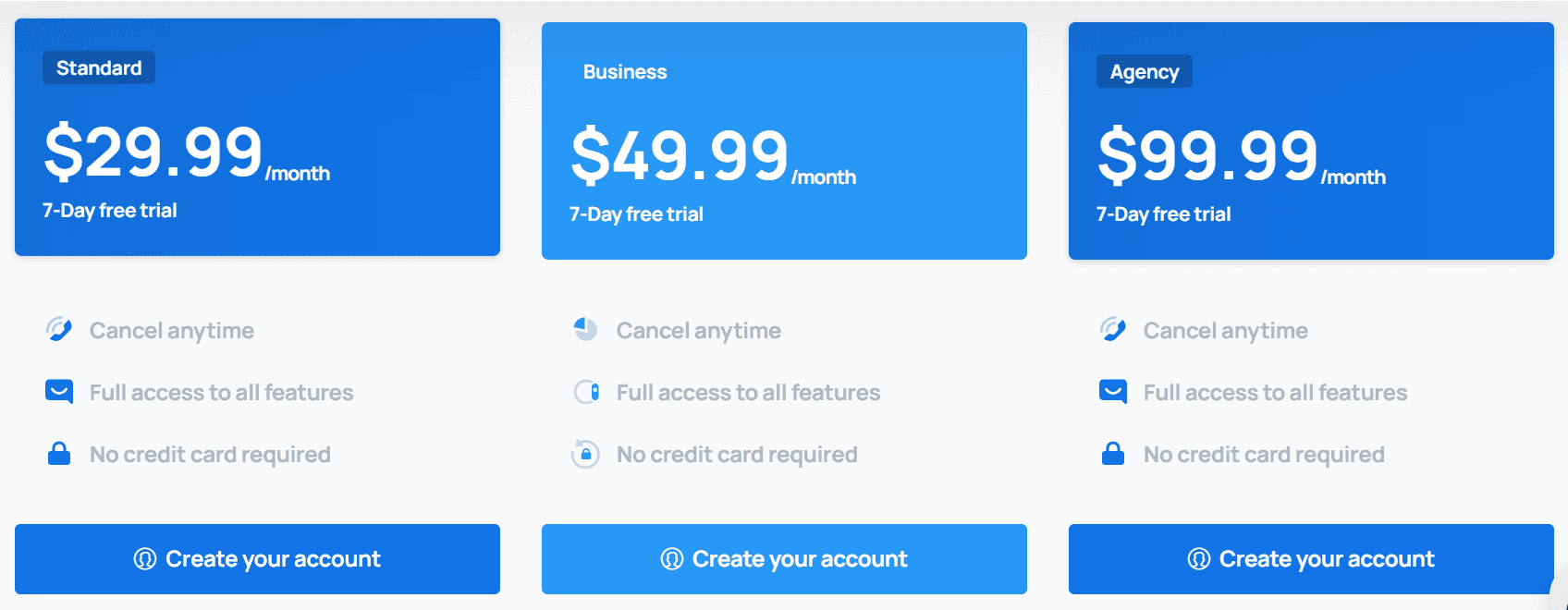Select the Standard plan badge
The image size is (1568, 610).
pos(97,67)
